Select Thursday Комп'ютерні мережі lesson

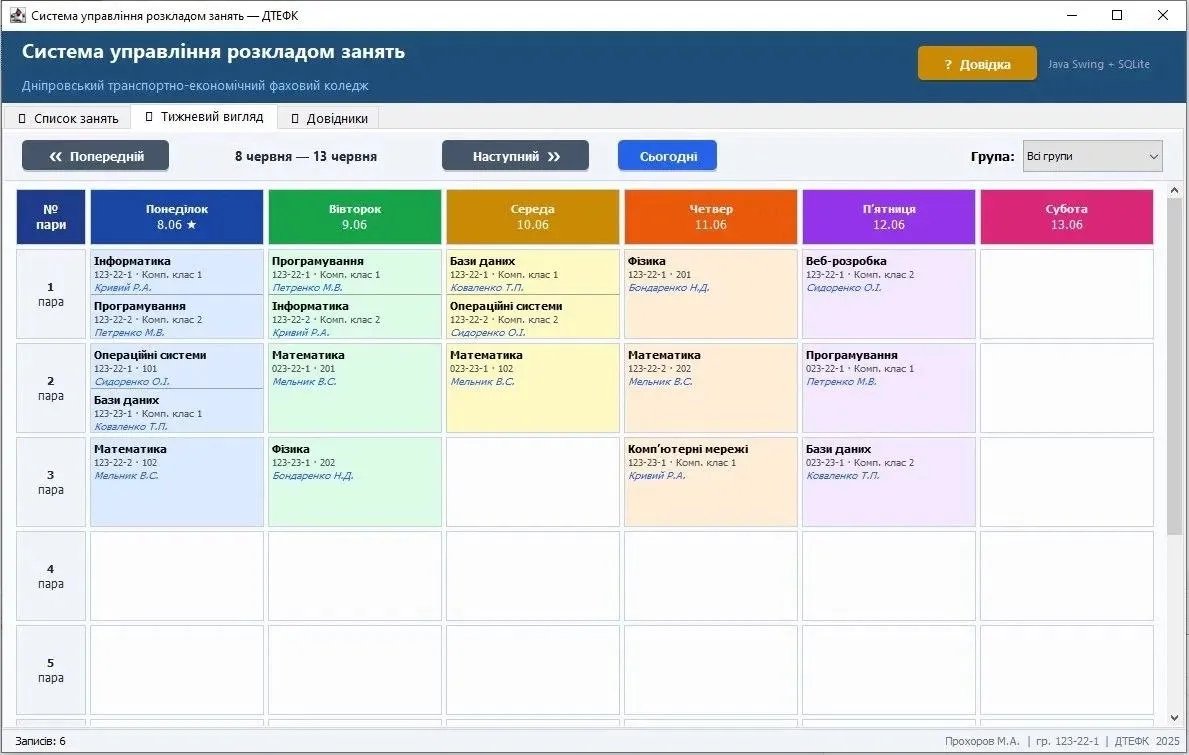pyautogui.click(x=711, y=481)
